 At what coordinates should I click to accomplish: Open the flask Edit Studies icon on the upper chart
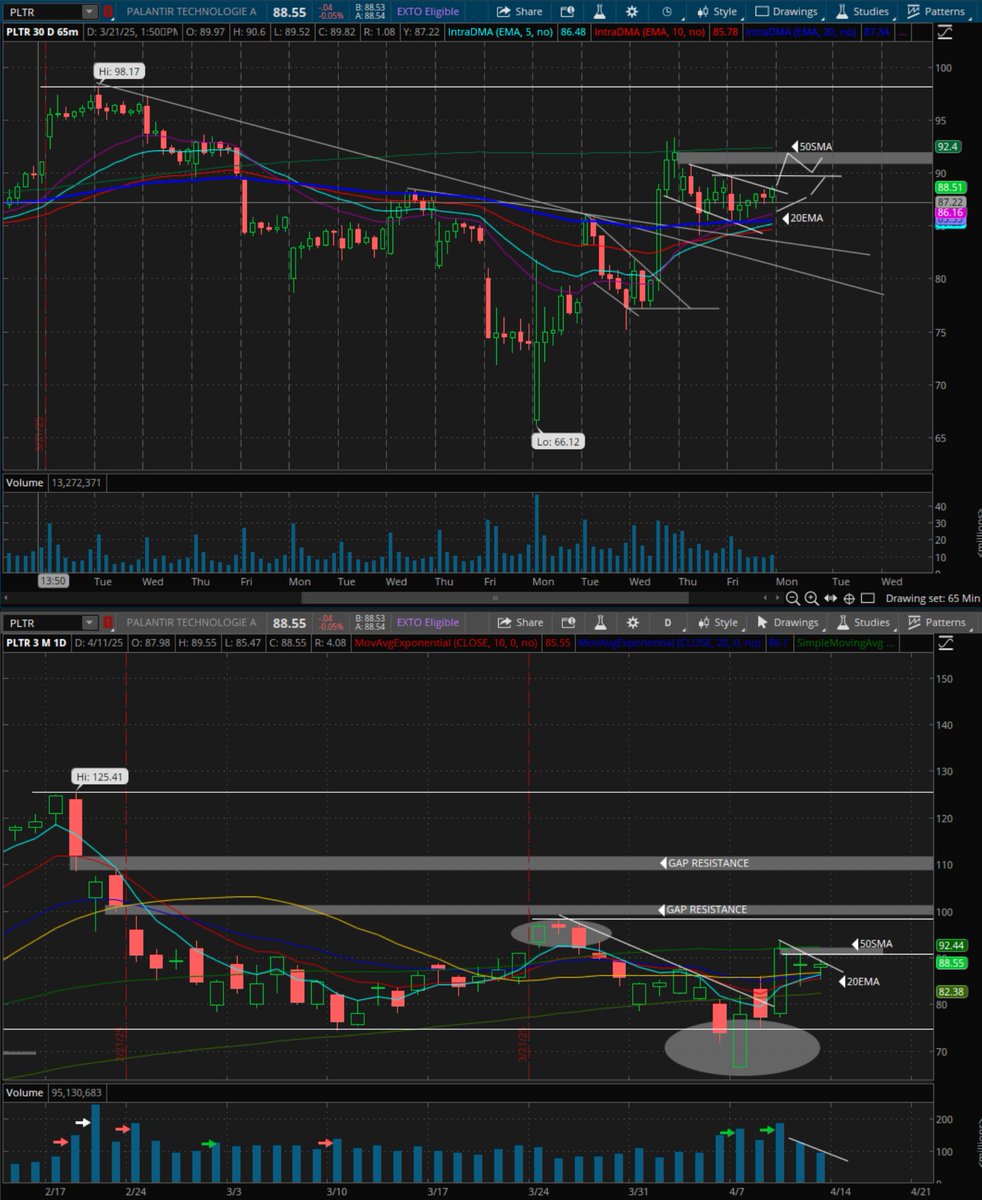[x=599, y=12]
